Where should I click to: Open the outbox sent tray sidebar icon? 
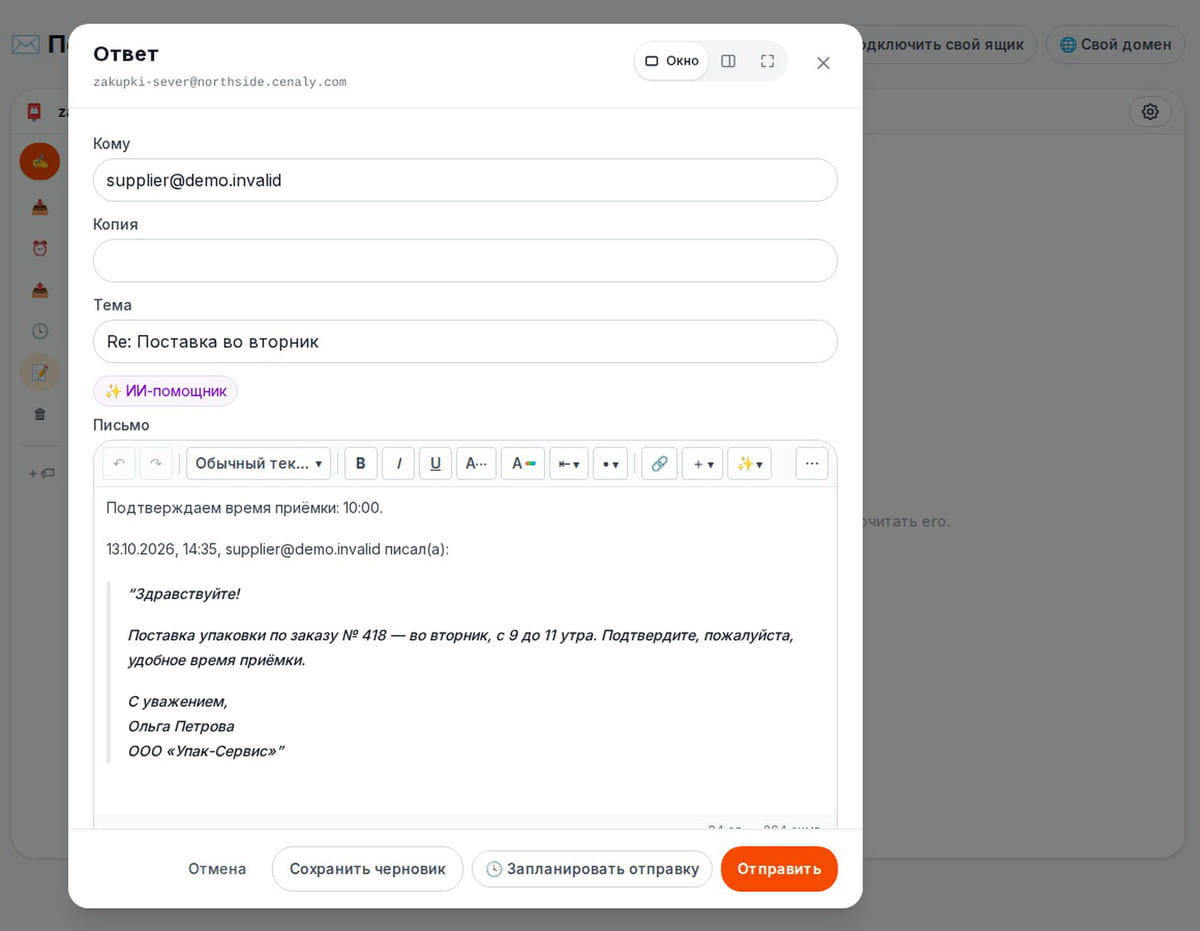pyautogui.click(x=40, y=290)
